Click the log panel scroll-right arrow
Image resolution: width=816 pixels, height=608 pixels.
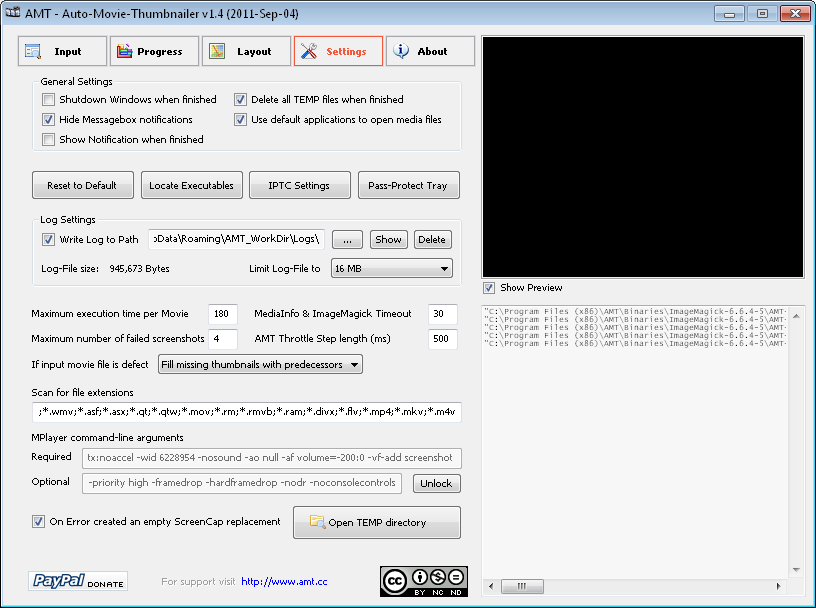click(779, 586)
